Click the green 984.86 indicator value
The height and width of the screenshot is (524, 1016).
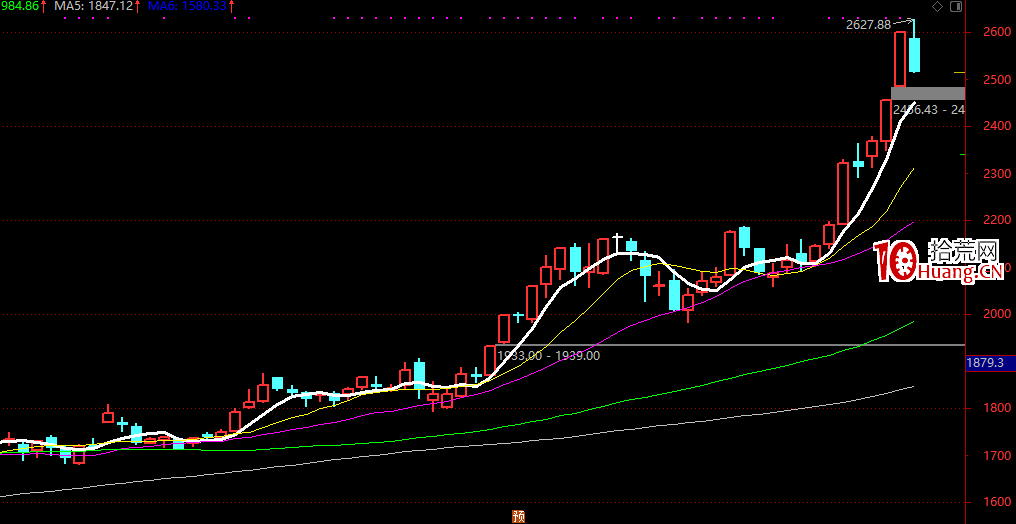(x=19, y=6)
